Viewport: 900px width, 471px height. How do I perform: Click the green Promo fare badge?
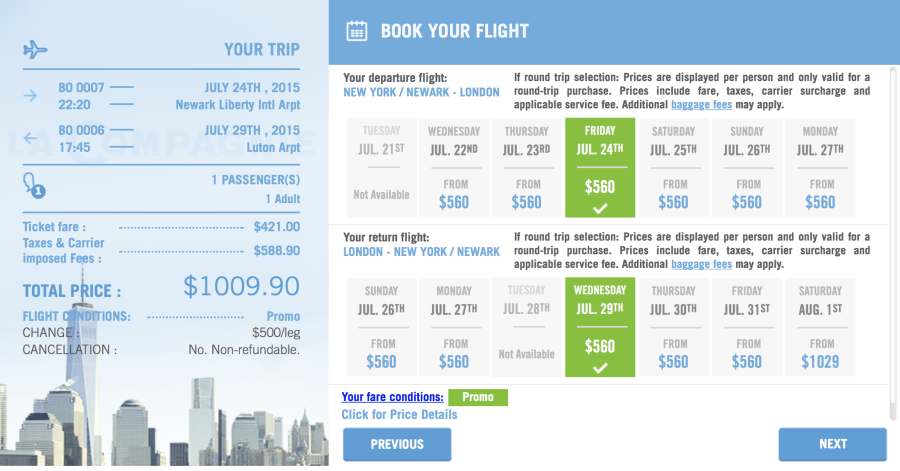click(478, 397)
